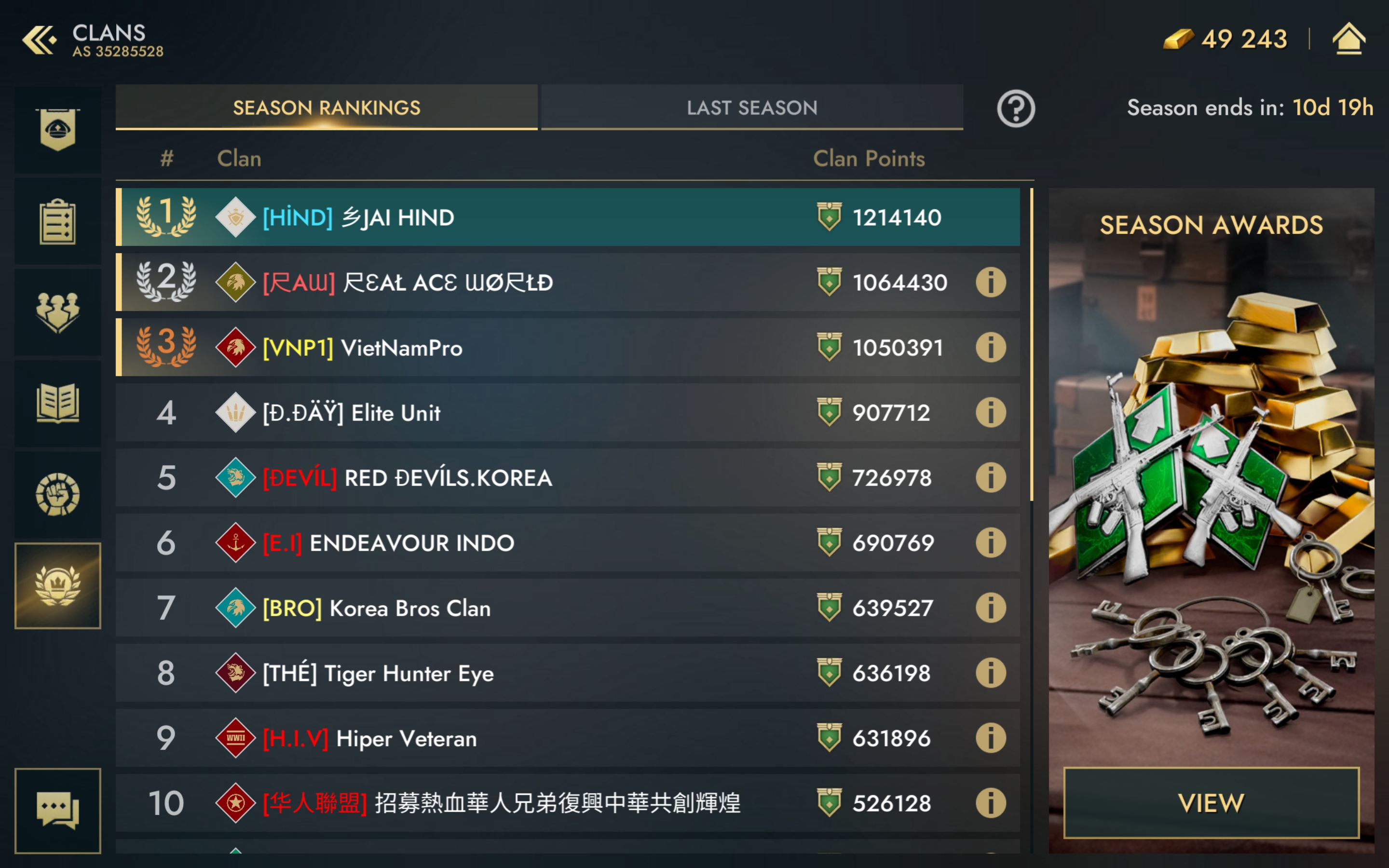Viewport: 1389px width, 868px height.
Task: Select the JAI HIND top-ranked clan row
Action: (568, 217)
